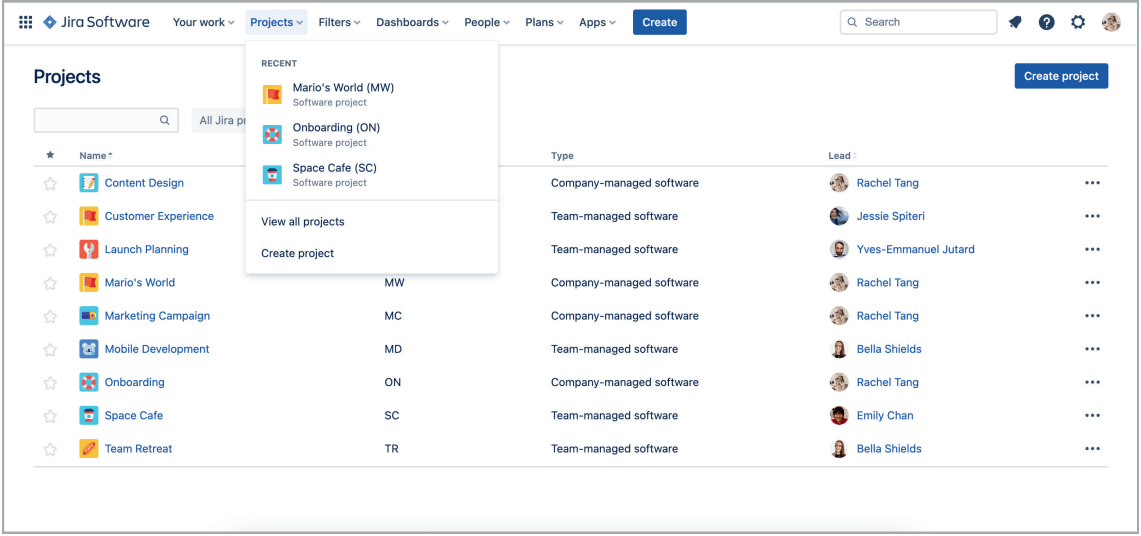Click the Create project button at top right

(x=1061, y=76)
